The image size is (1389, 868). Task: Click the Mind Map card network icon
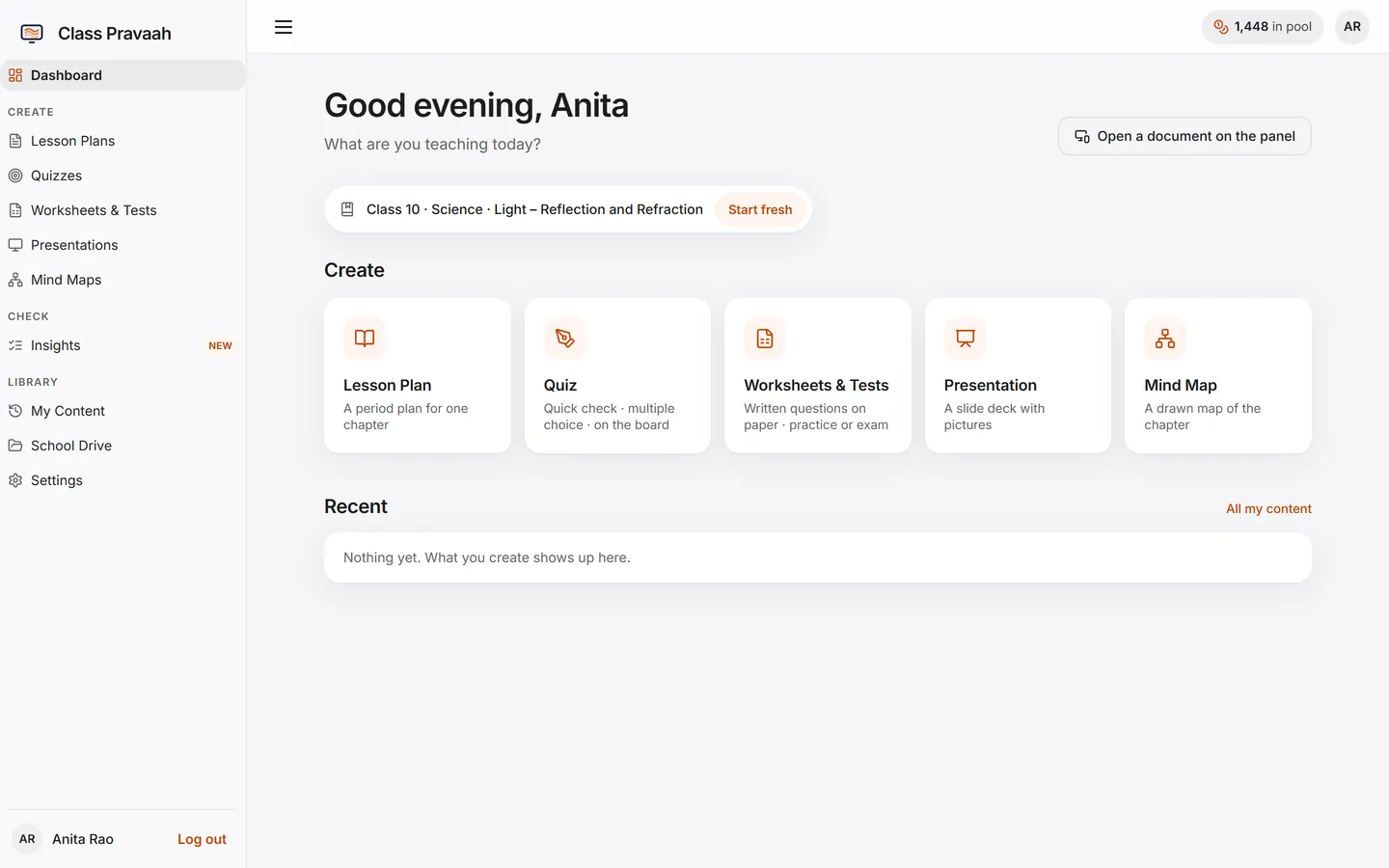click(1165, 339)
